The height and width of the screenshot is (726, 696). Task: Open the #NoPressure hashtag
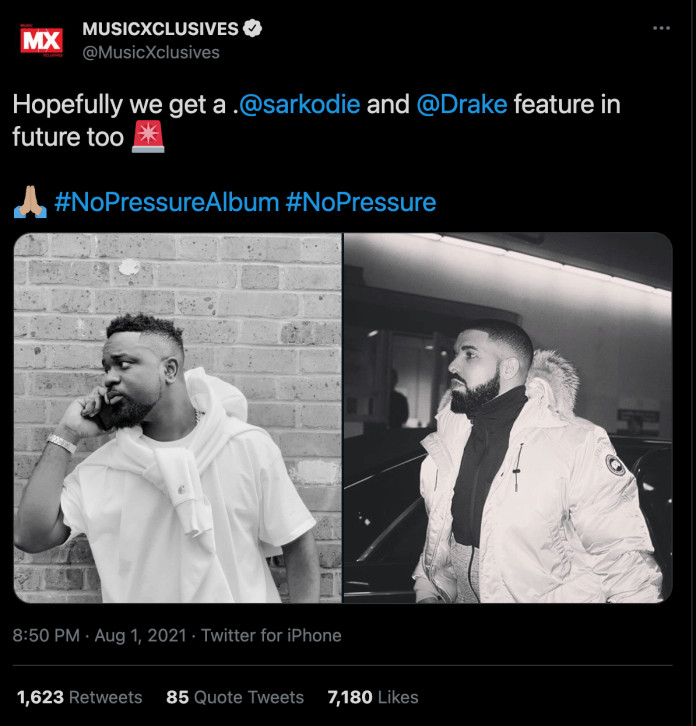tap(361, 202)
